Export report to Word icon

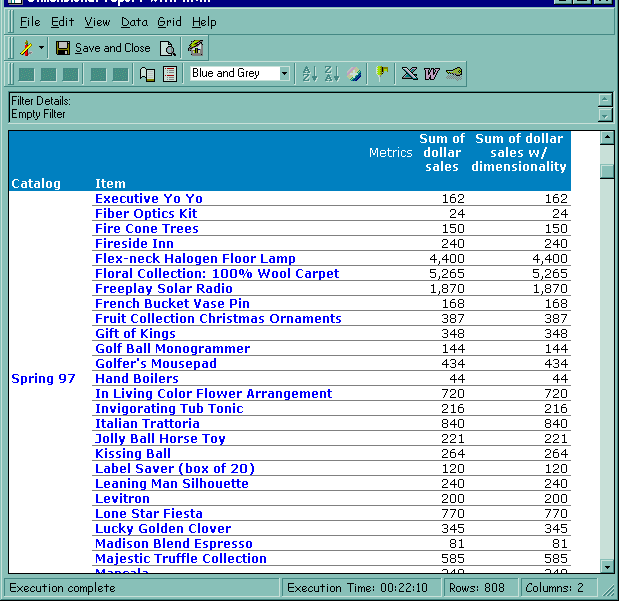click(x=431, y=74)
